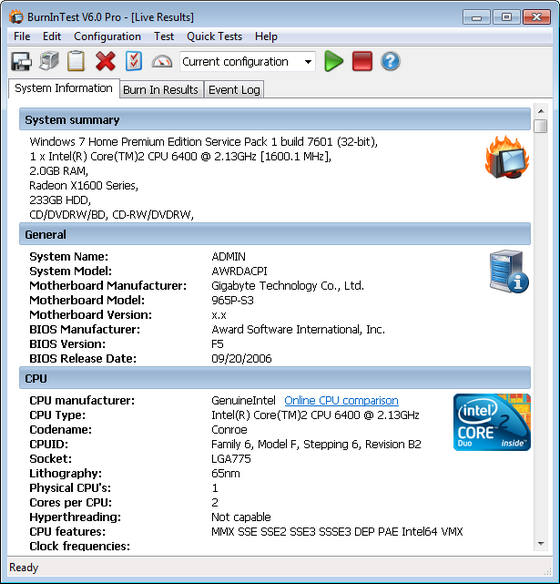Click the 09/20/2006 BIOS release date

(241, 358)
